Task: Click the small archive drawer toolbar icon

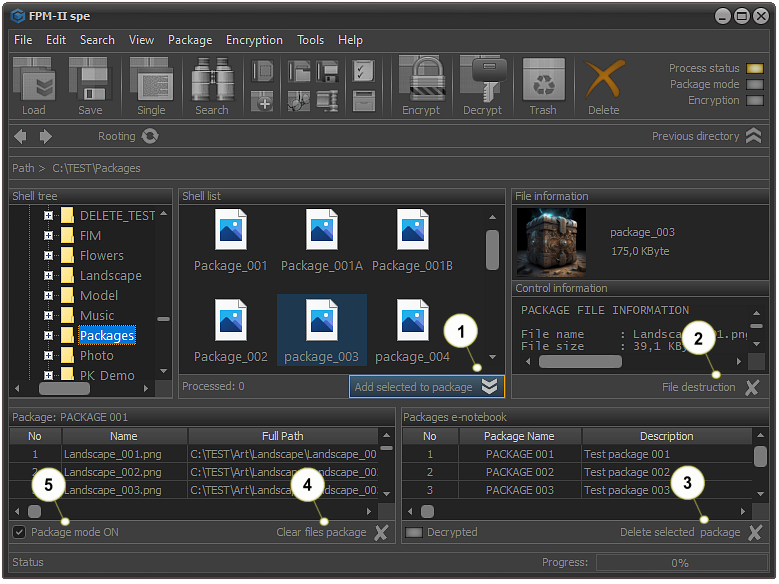Action: 364,101
